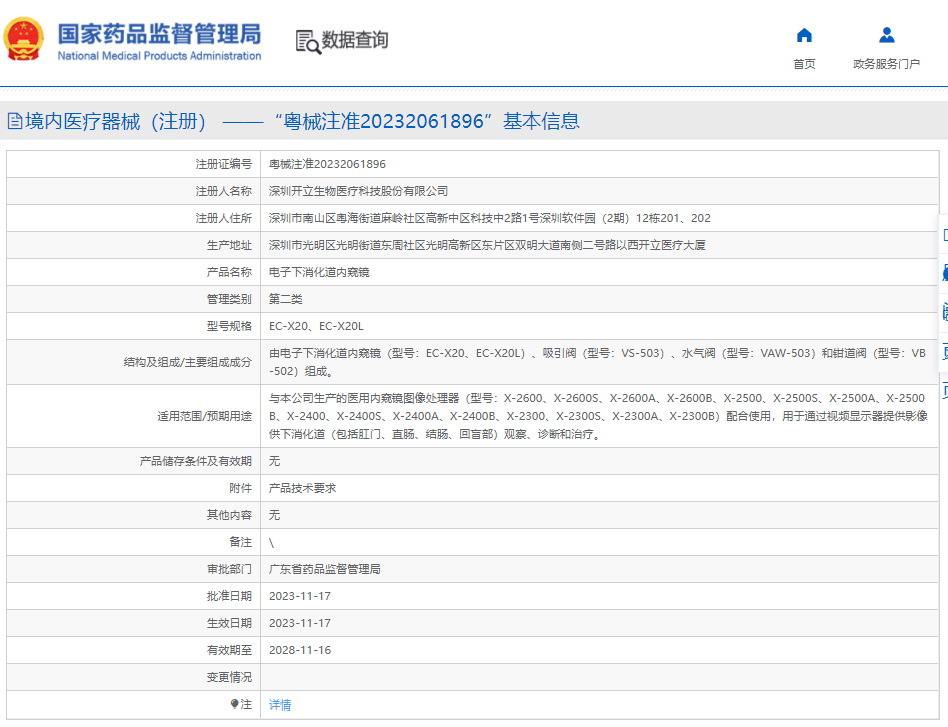Image resolution: width=948 pixels, height=727 pixels.
Task: Click the 无 value in 其他内容 row
Action: [274, 515]
